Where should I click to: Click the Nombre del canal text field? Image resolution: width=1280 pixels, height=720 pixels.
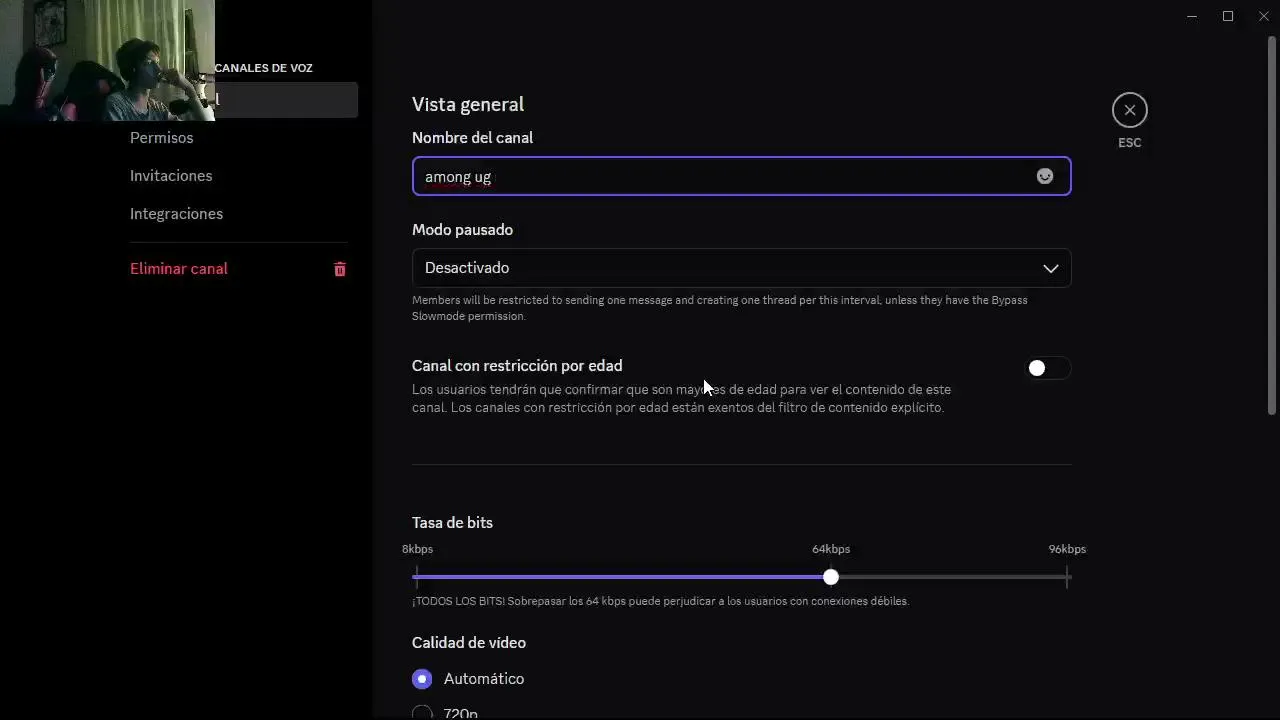tap(720, 176)
